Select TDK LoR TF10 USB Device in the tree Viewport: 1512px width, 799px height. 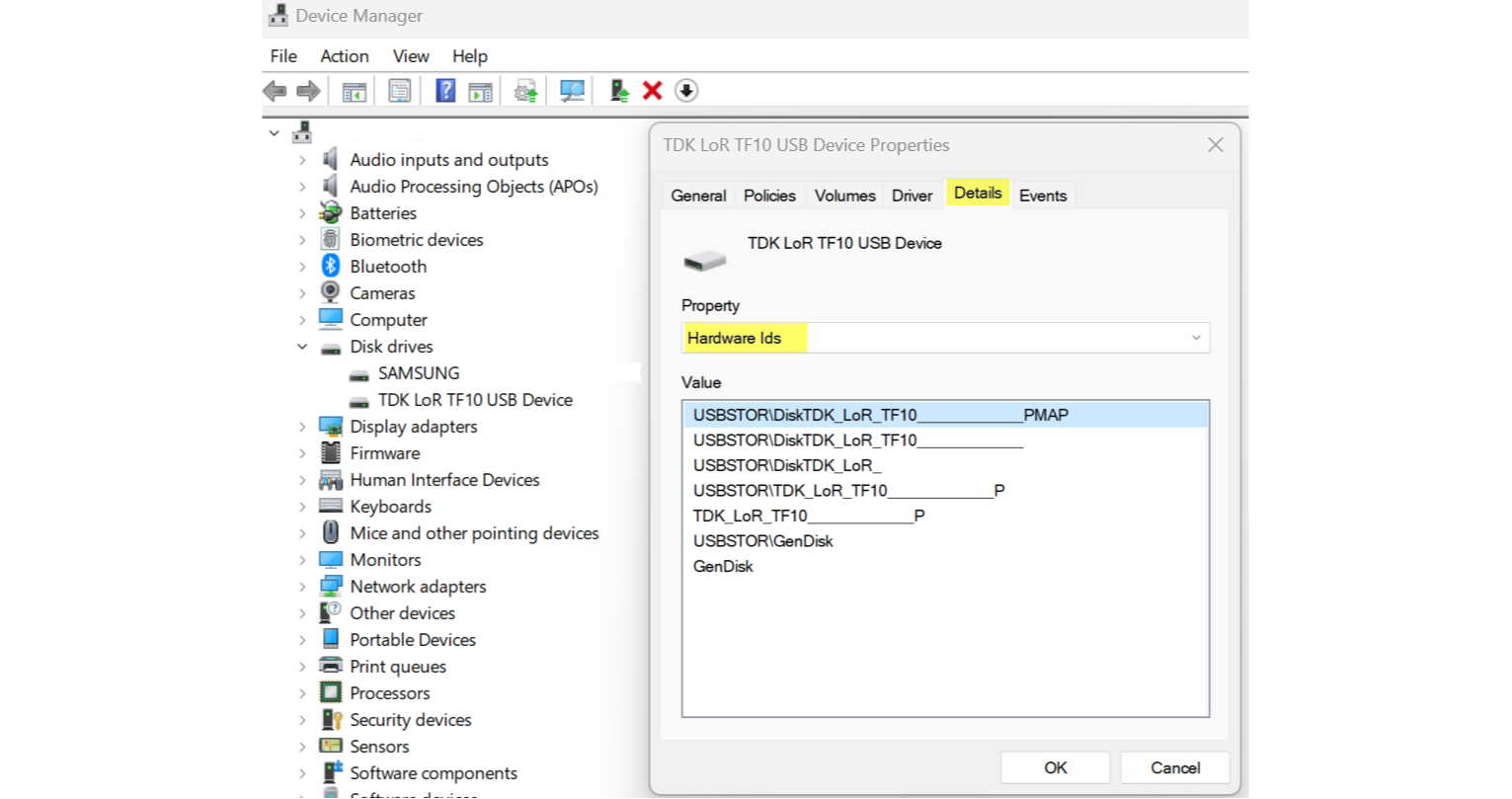[x=475, y=400]
